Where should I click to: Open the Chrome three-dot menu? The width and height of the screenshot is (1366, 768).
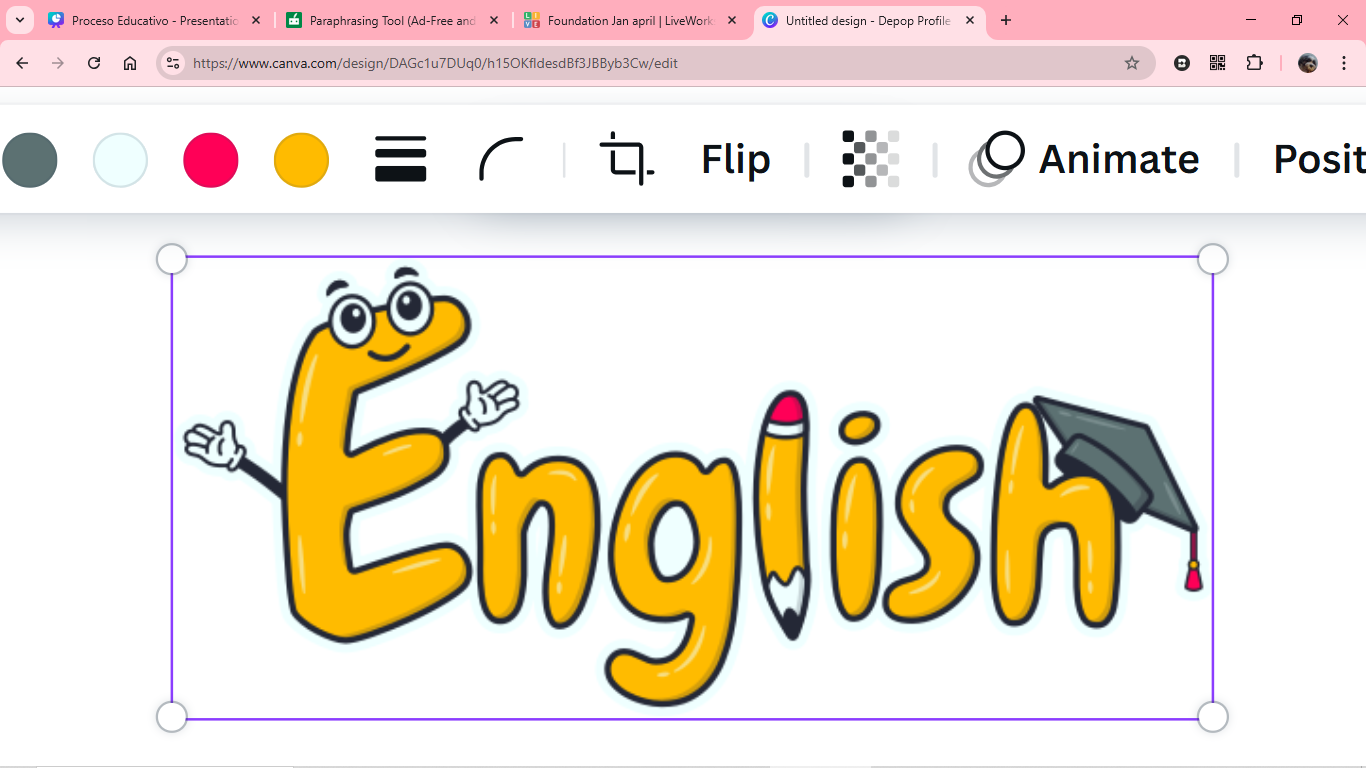click(1344, 63)
